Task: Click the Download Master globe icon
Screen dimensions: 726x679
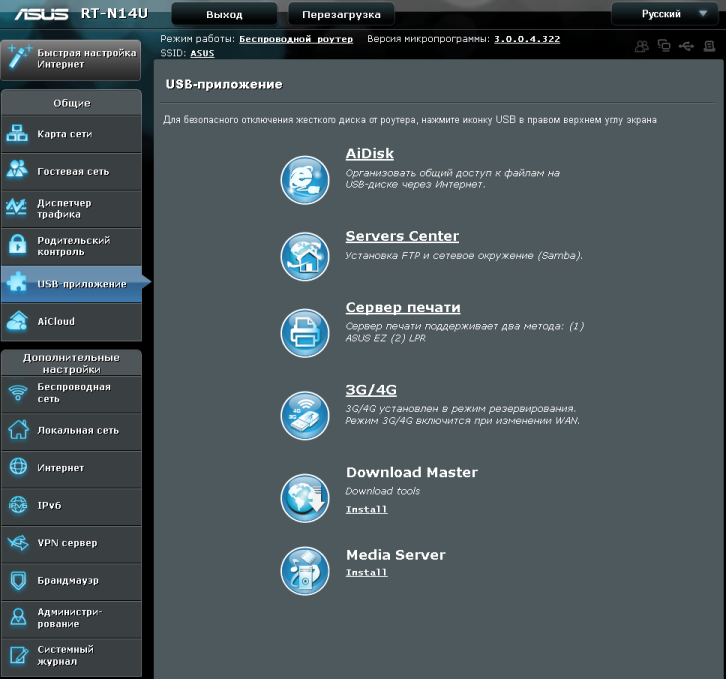Action: (x=305, y=498)
